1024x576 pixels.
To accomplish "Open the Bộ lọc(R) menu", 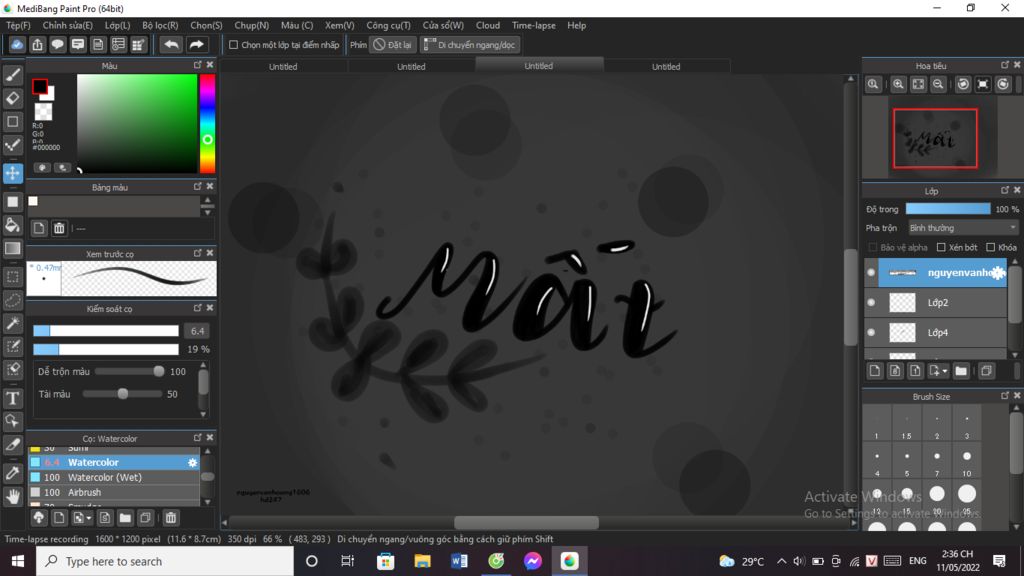I will click(x=160, y=25).
